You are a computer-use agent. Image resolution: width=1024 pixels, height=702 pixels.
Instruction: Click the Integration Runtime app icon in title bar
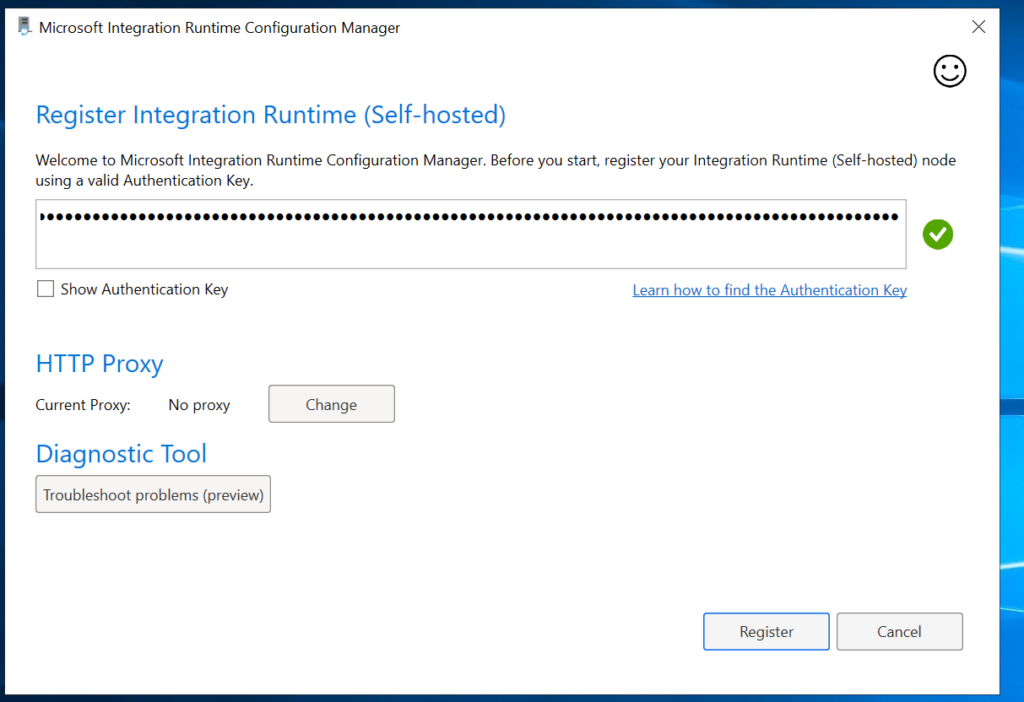tap(25, 27)
